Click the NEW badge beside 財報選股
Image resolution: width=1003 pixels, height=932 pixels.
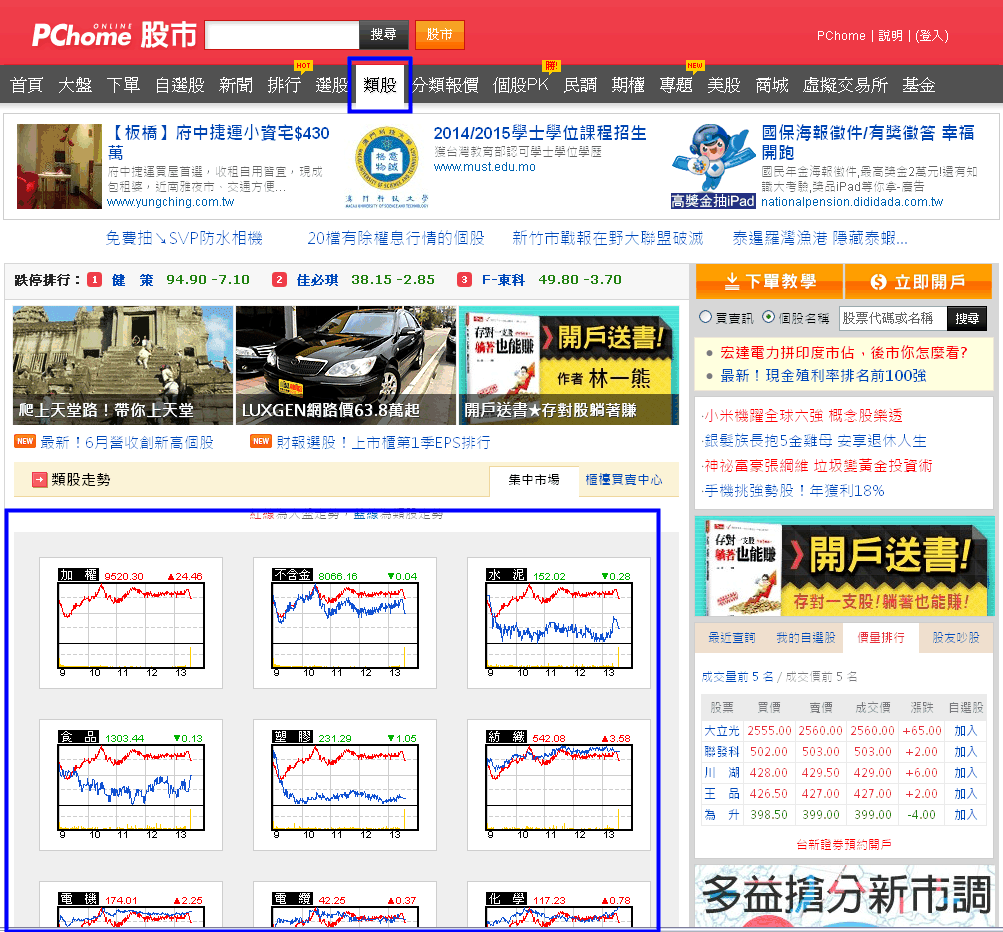point(261,441)
